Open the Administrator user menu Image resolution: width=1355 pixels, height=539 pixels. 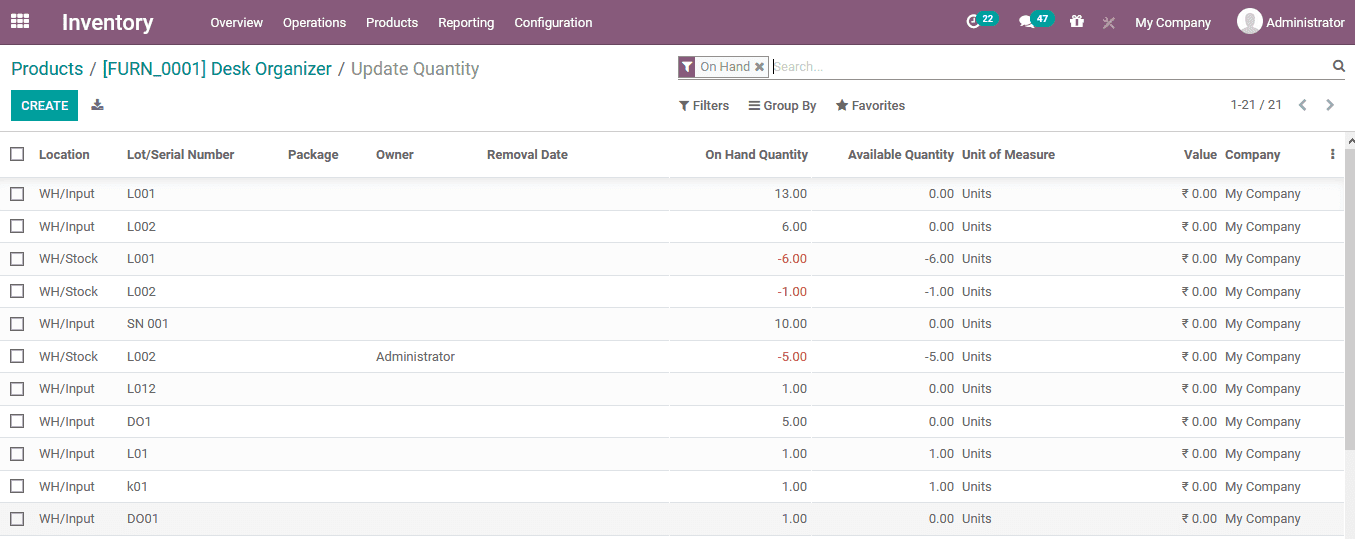pyautogui.click(x=1290, y=22)
